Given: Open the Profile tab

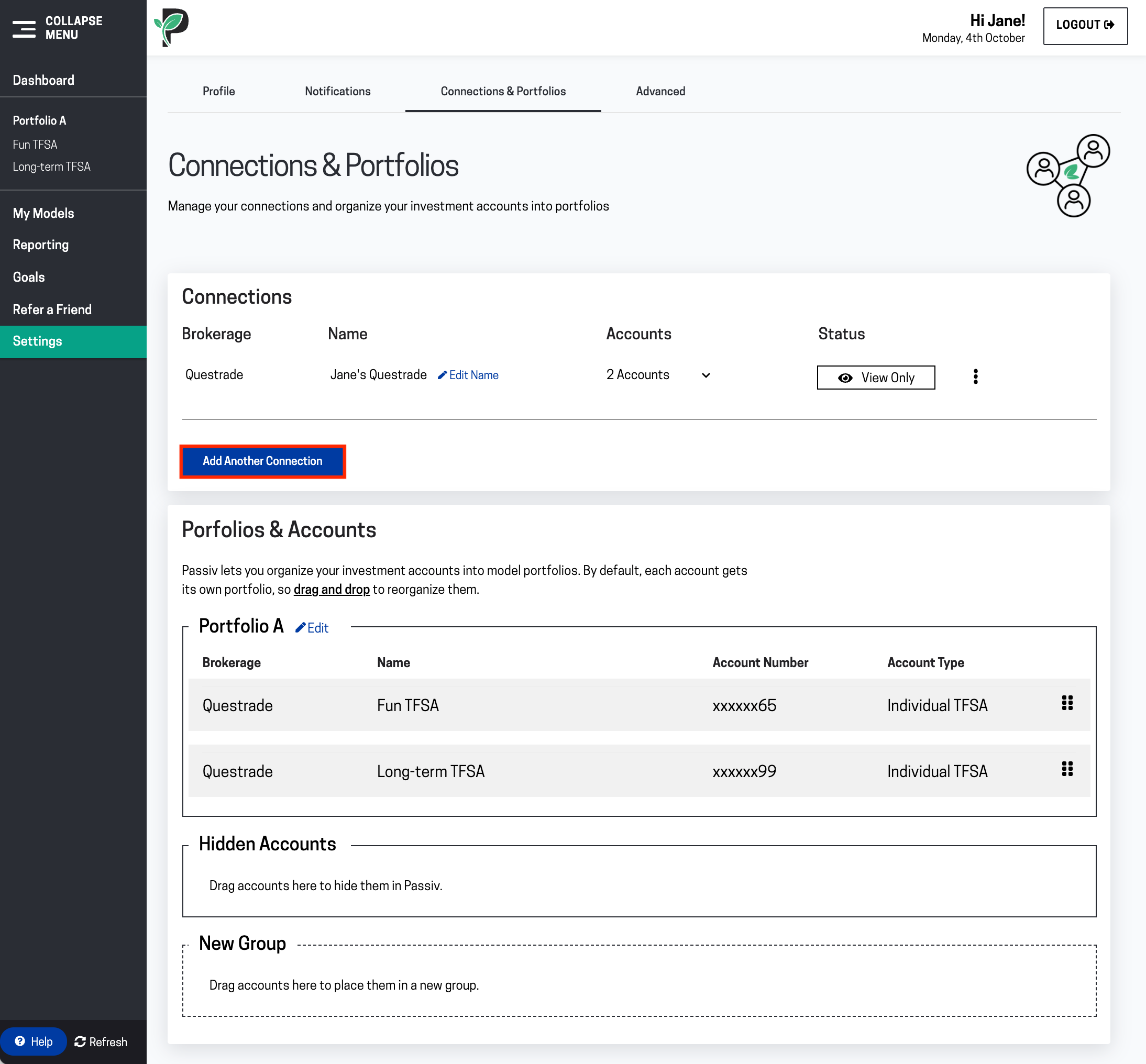Looking at the screenshot, I should [218, 91].
